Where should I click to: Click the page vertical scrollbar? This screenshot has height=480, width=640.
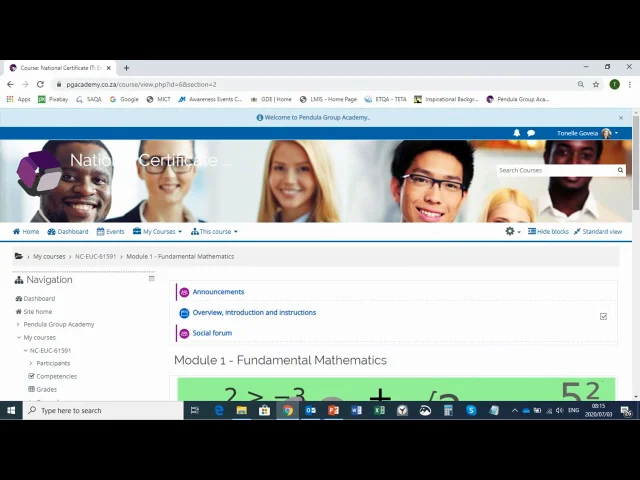pyautogui.click(x=636, y=163)
